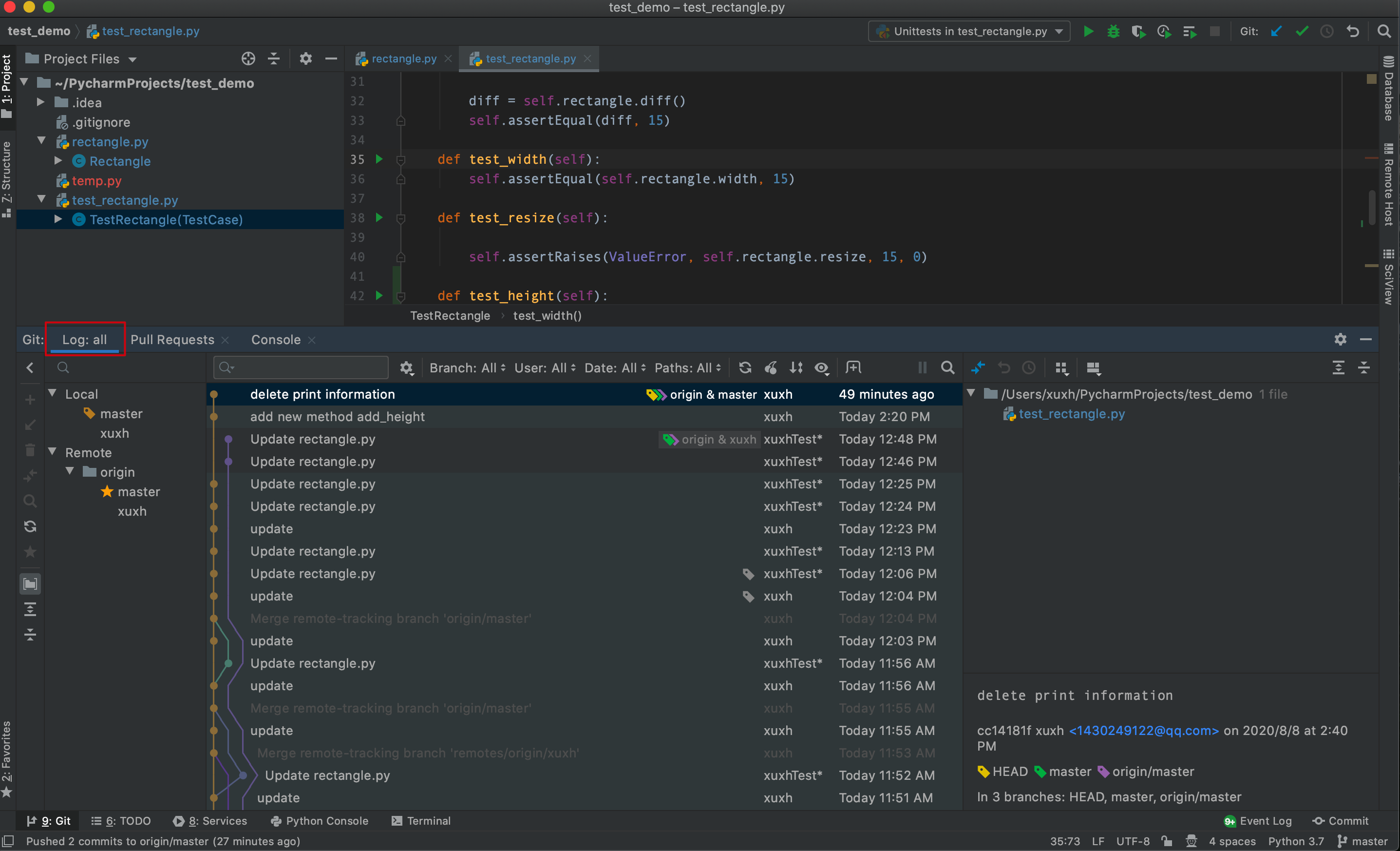Open the Terminal tool window tab
Image resolution: width=1400 pixels, height=851 pixels.
tap(421, 821)
